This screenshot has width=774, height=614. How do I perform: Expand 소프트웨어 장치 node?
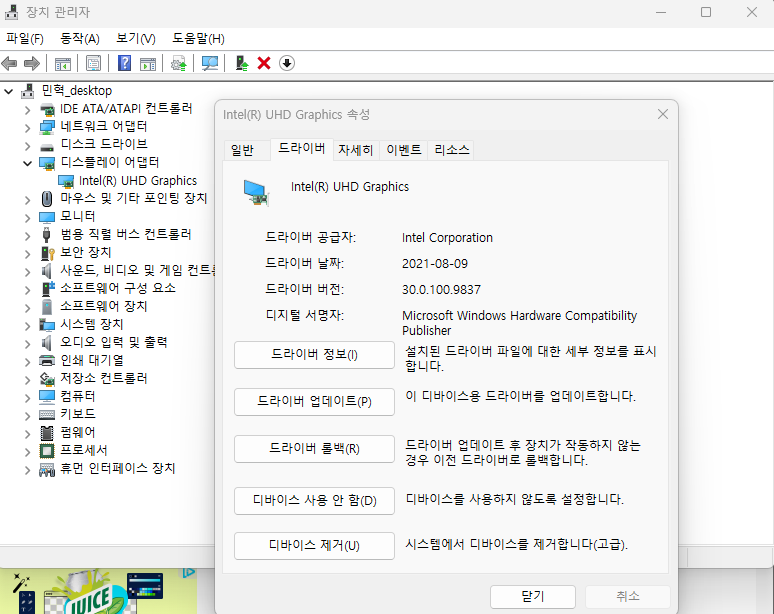(28, 307)
